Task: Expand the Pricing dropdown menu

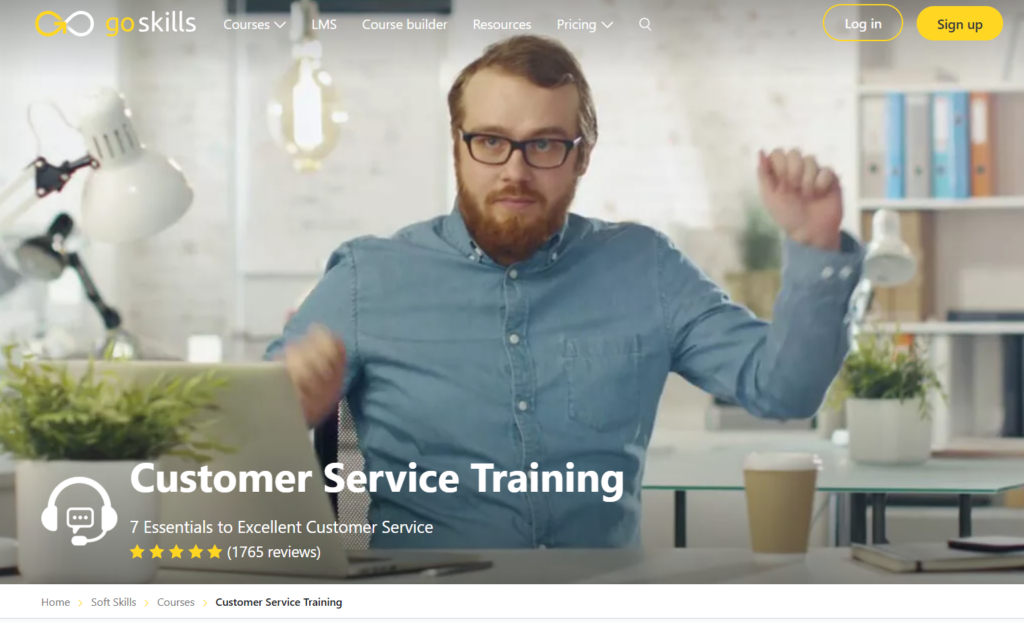Action: coord(584,24)
